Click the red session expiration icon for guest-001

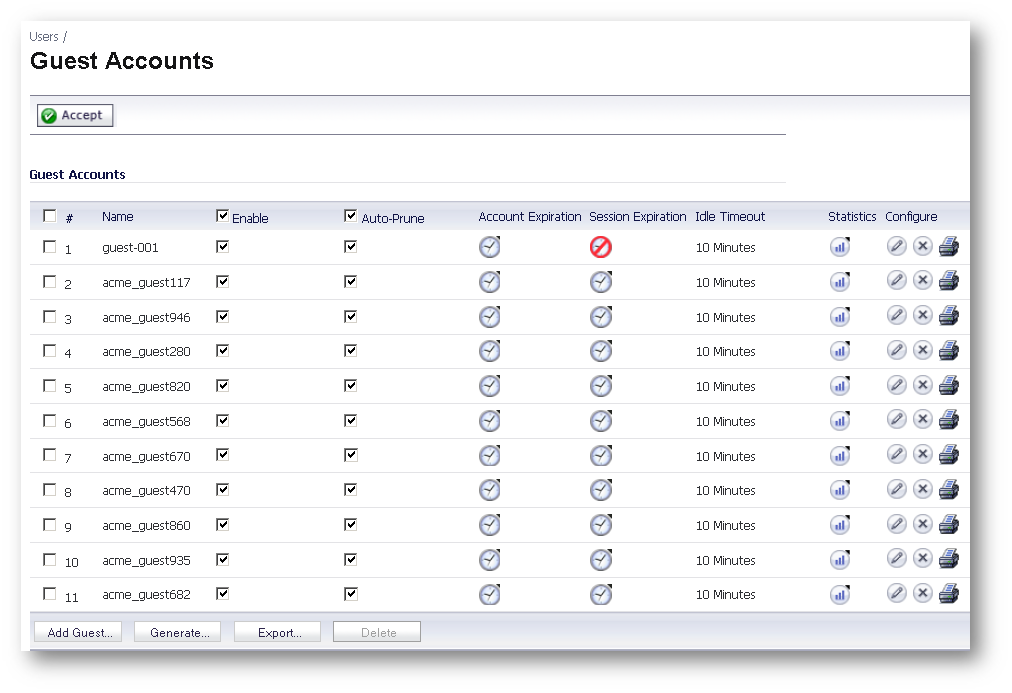pyautogui.click(x=600, y=247)
